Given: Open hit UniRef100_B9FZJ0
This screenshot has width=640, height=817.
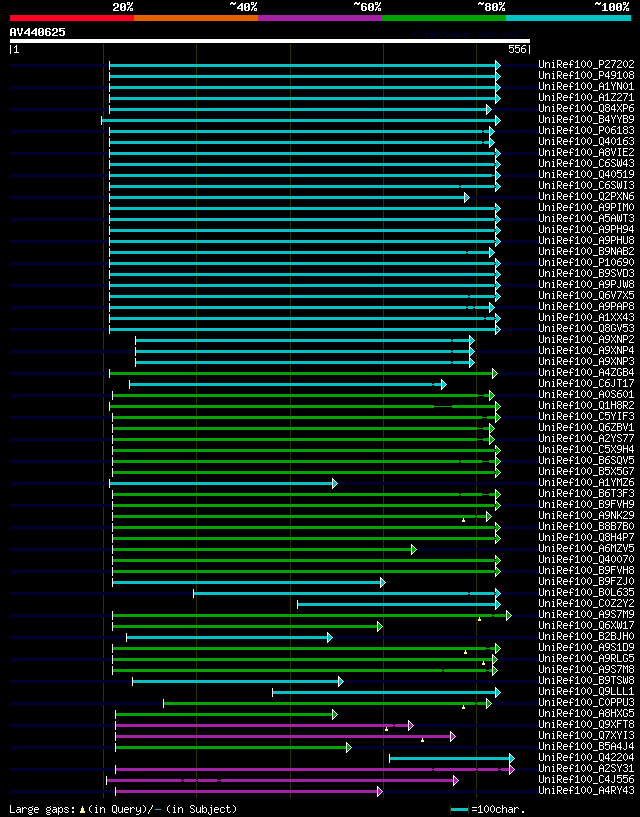Looking at the screenshot, I should pos(586,581).
